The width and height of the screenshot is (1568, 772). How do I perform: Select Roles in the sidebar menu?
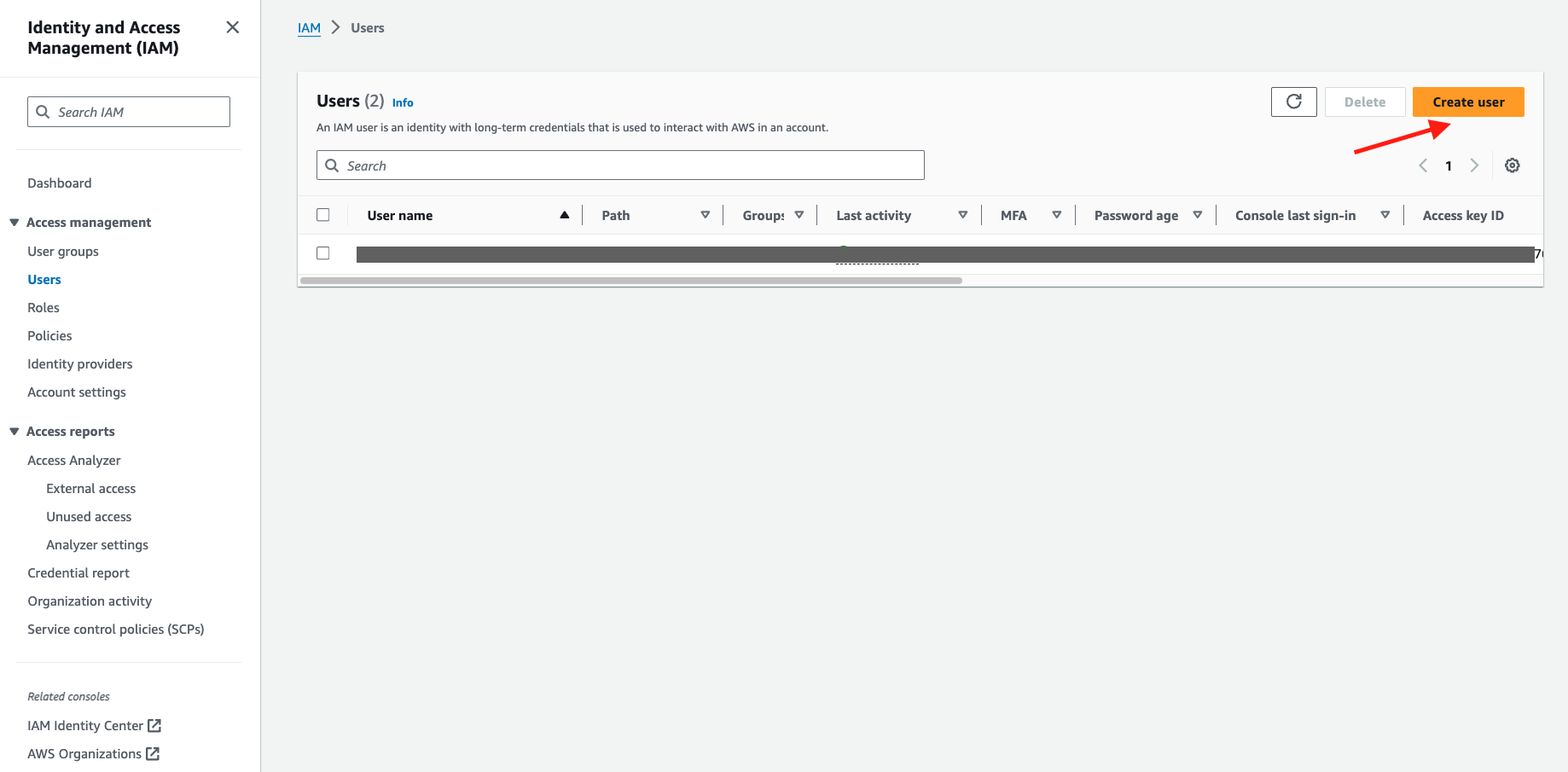click(44, 307)
